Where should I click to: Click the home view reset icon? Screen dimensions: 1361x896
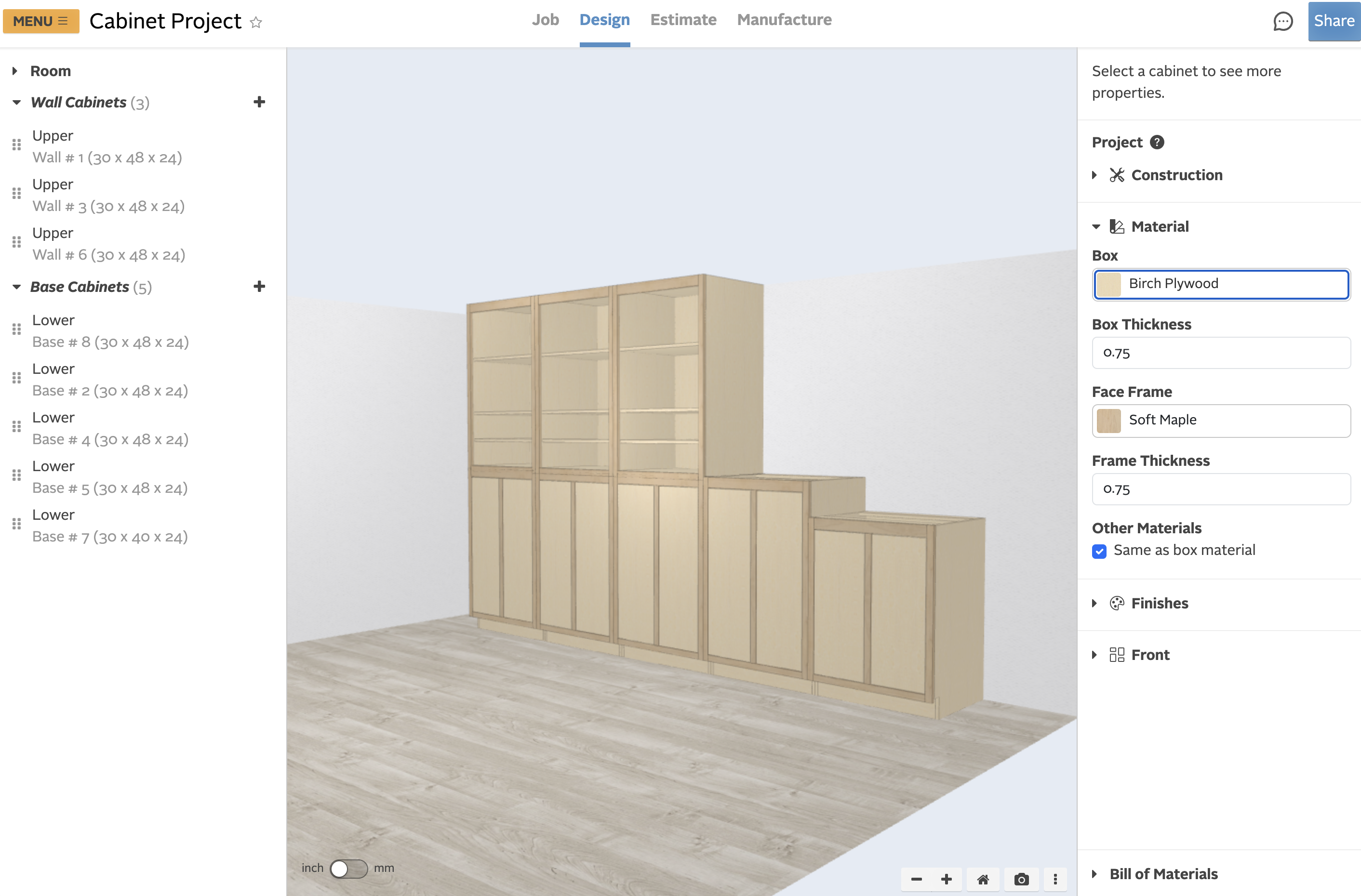(x=983, y=880)
